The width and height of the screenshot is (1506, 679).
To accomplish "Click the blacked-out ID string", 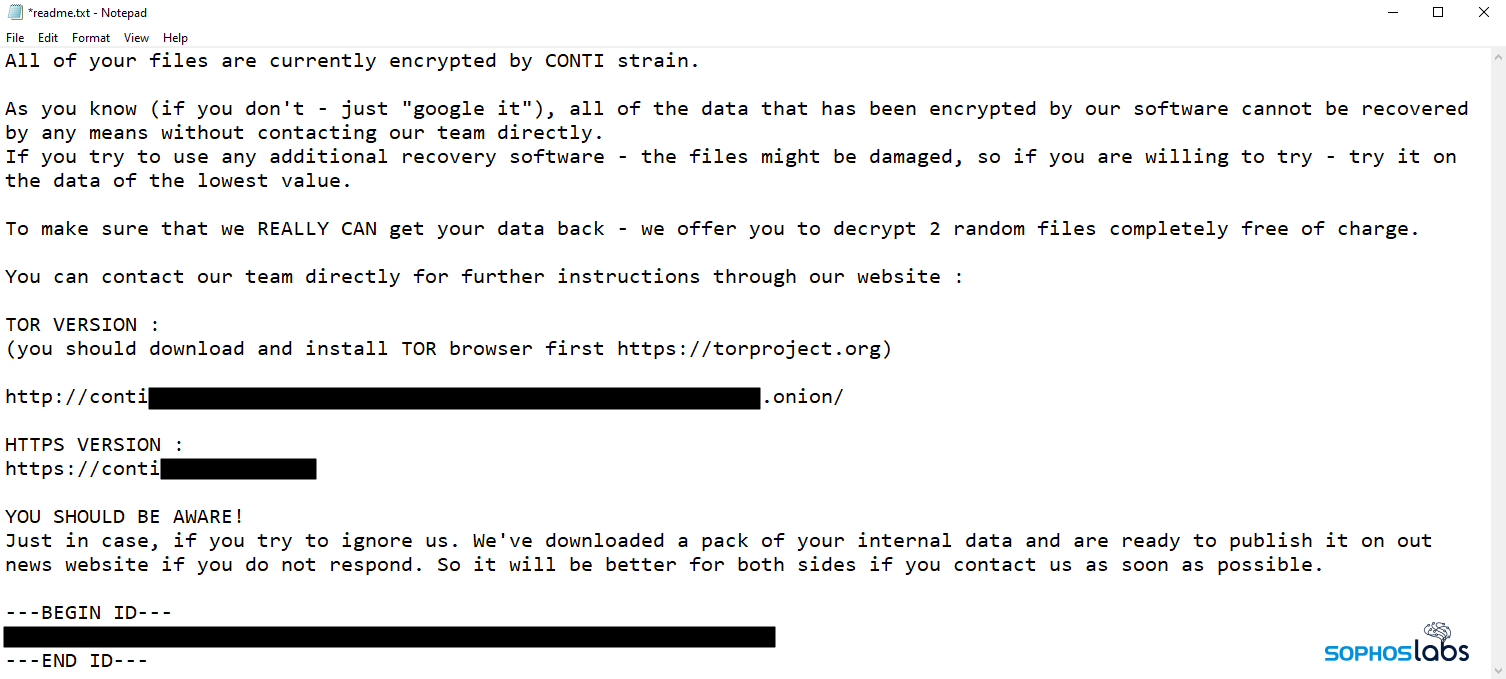I will [x=389, y=637].
